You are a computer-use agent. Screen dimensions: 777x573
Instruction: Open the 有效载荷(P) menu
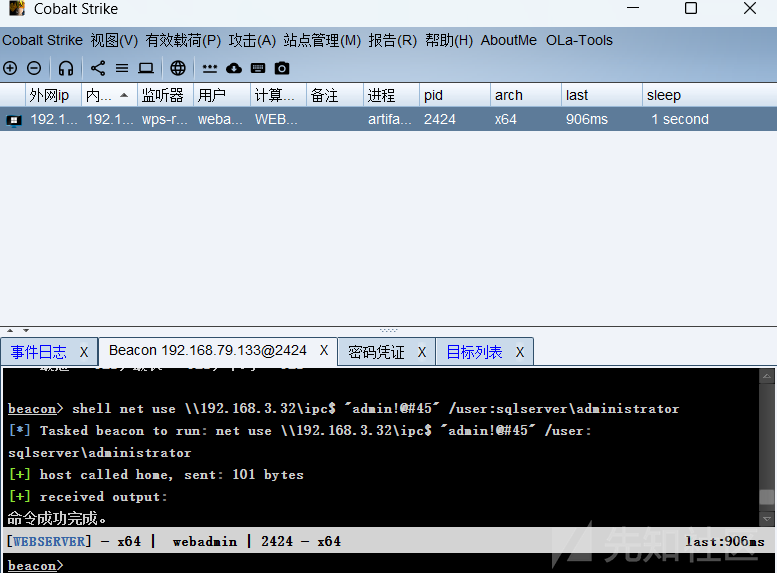[x=183, y=40]
